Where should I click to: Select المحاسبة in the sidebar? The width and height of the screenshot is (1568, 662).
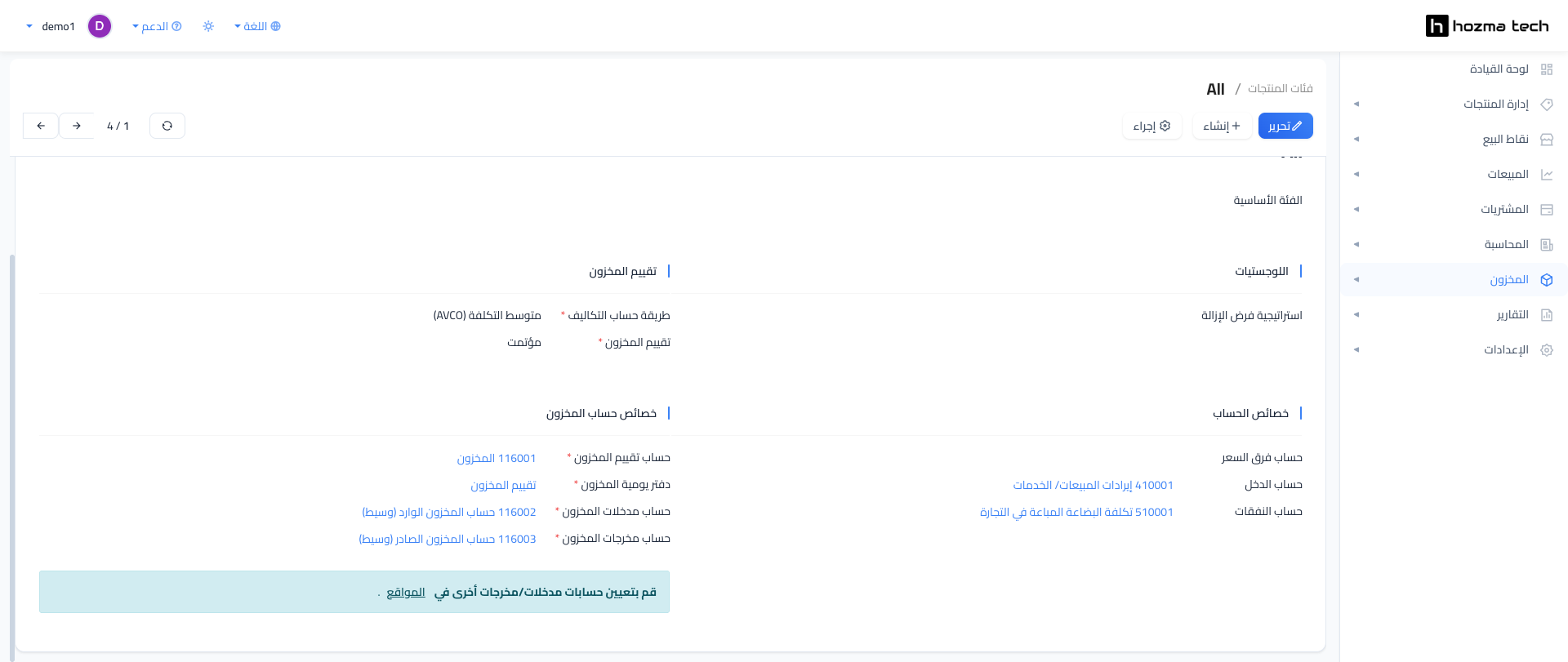[1507, 245]
